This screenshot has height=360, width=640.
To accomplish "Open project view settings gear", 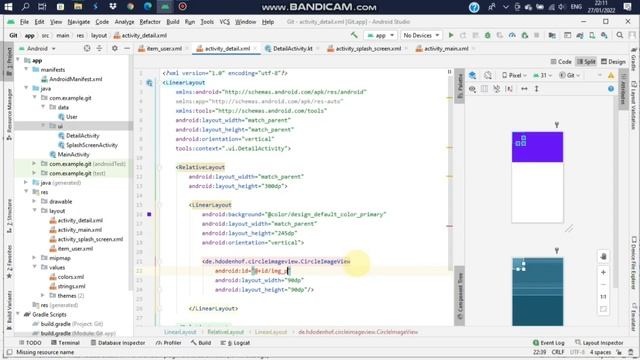I will 115,48.
